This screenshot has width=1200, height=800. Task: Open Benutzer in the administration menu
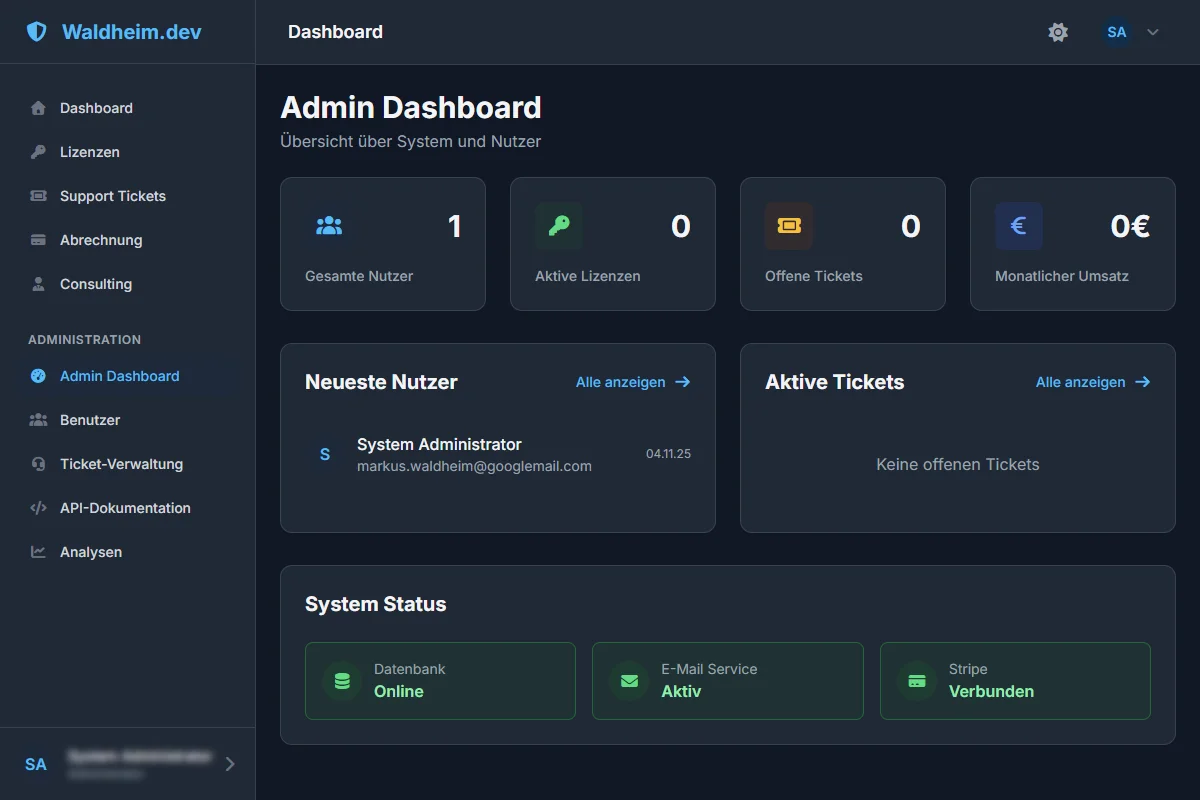pos(90,420)
